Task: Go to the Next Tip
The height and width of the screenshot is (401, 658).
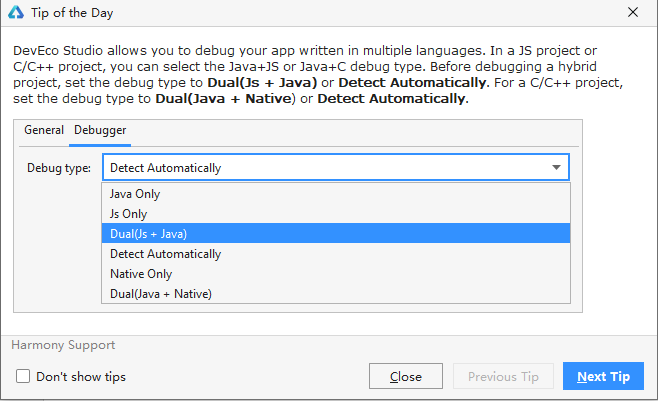Action: pos(603,376)
